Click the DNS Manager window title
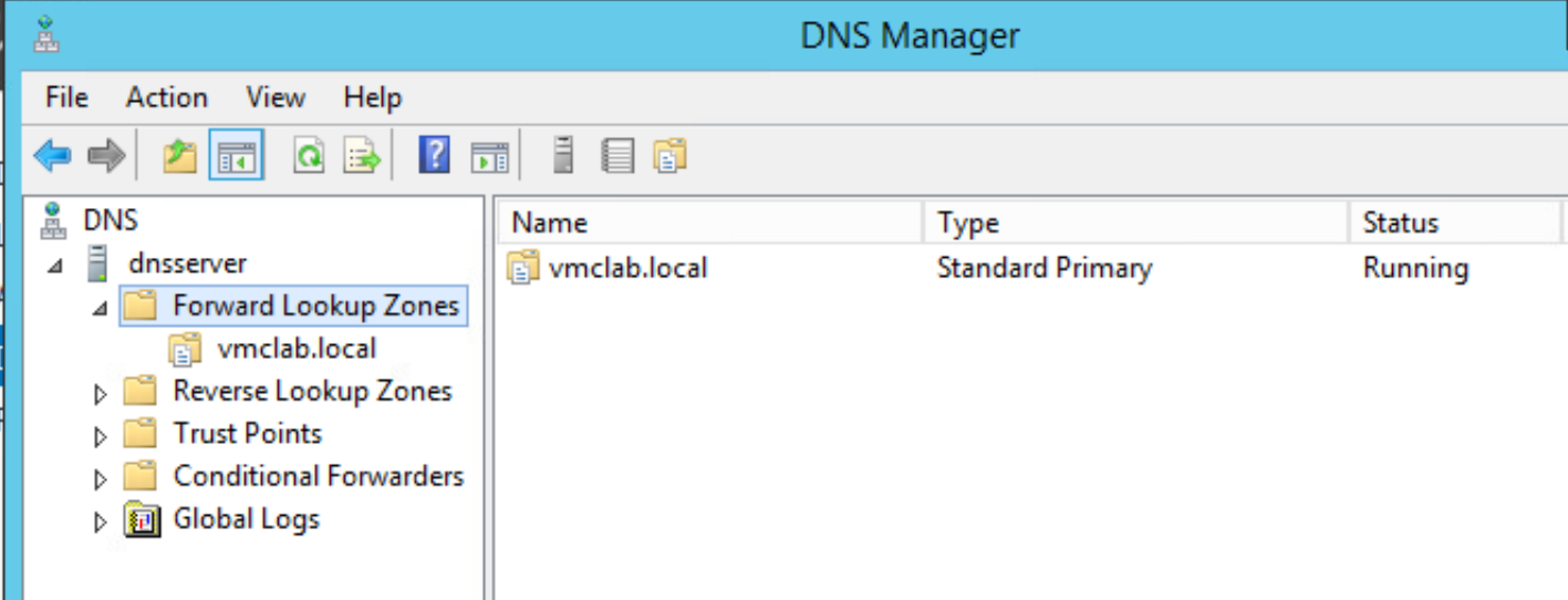Screen dimensions: 1568x600 click(910, 35)
